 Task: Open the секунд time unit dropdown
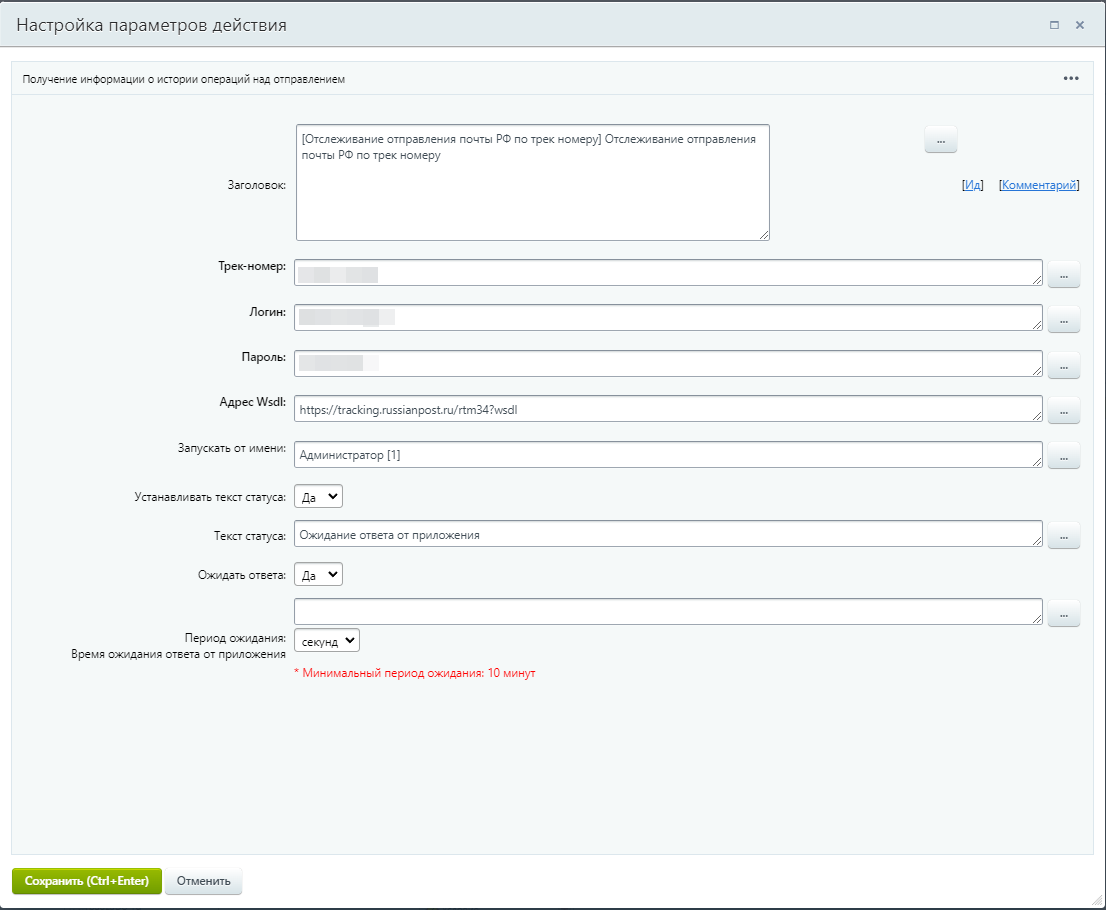[x=327, y=641]
